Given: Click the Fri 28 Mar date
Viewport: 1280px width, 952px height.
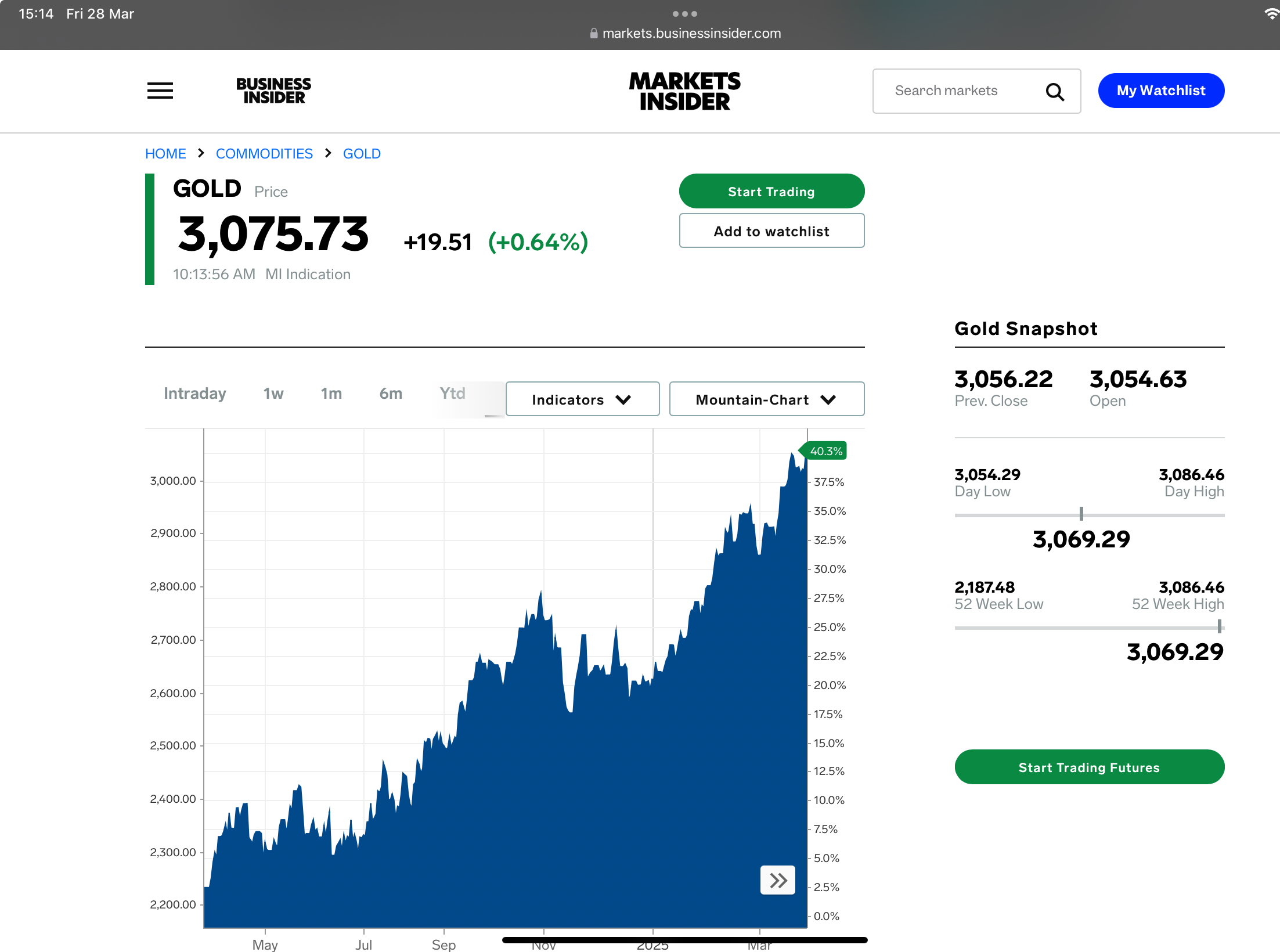Looking at the screenshot, I should click(x=100, y=14).
